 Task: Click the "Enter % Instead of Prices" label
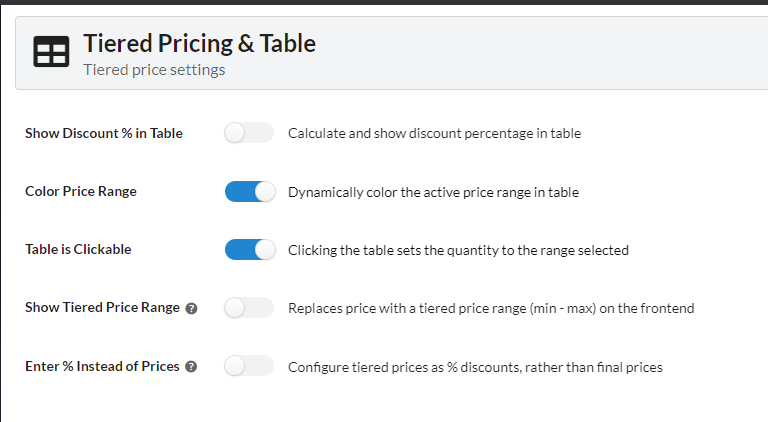point(102,366)
